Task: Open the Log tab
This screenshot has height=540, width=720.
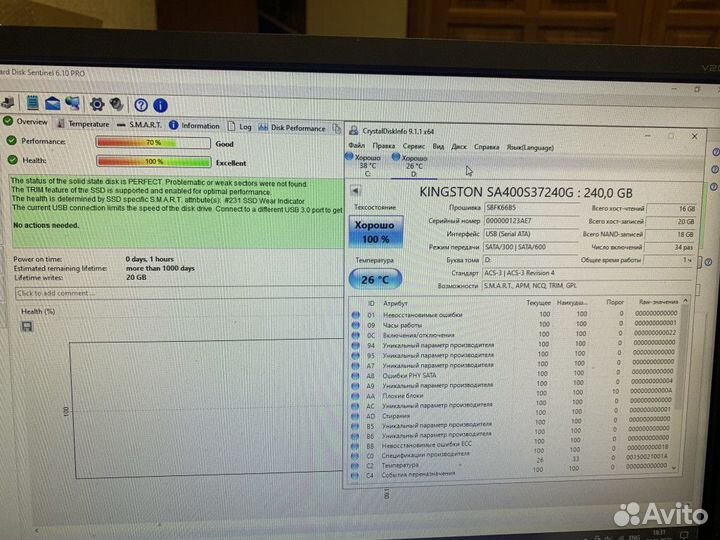Action: 240,126
